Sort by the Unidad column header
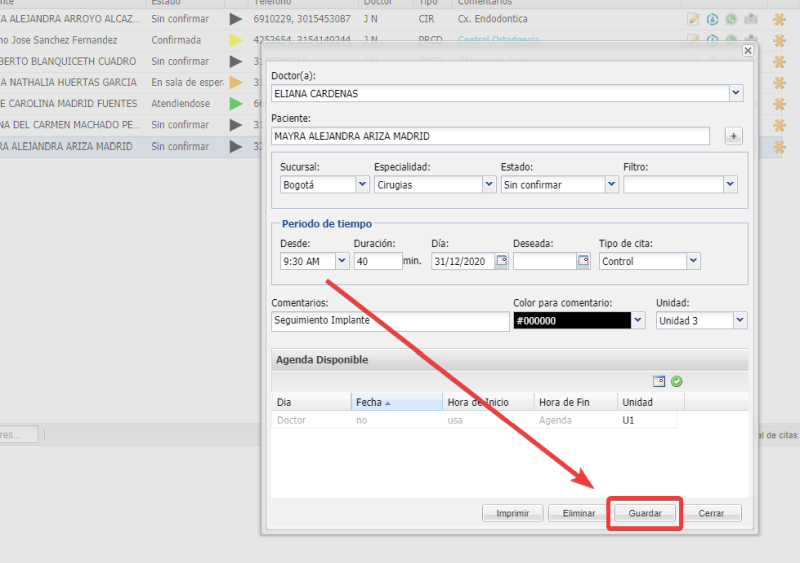 tap(651, 402)
